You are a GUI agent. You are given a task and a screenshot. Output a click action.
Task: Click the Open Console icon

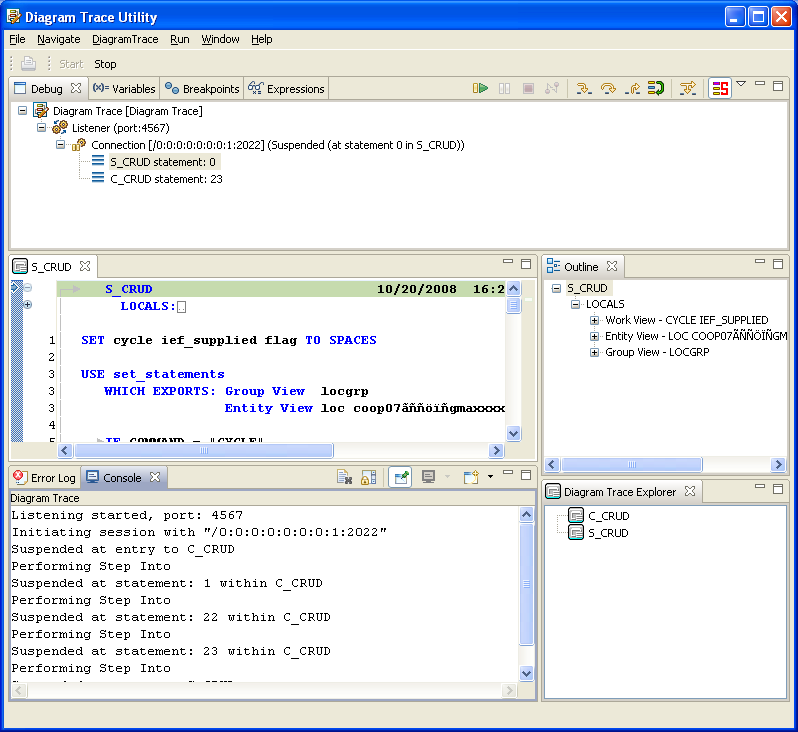(x=471, y=478)
